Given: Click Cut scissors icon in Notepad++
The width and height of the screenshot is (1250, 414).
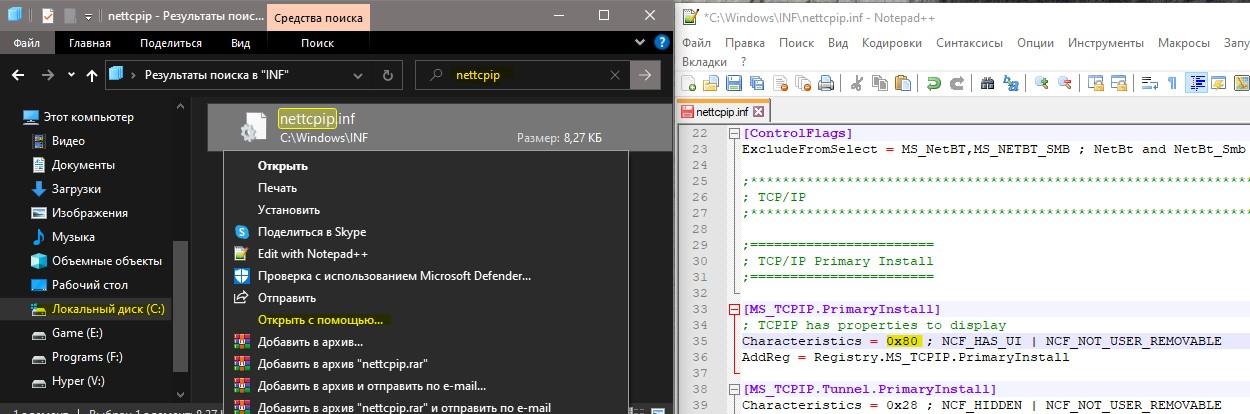Looking at the screenshot, I should (x=857, y=83).
